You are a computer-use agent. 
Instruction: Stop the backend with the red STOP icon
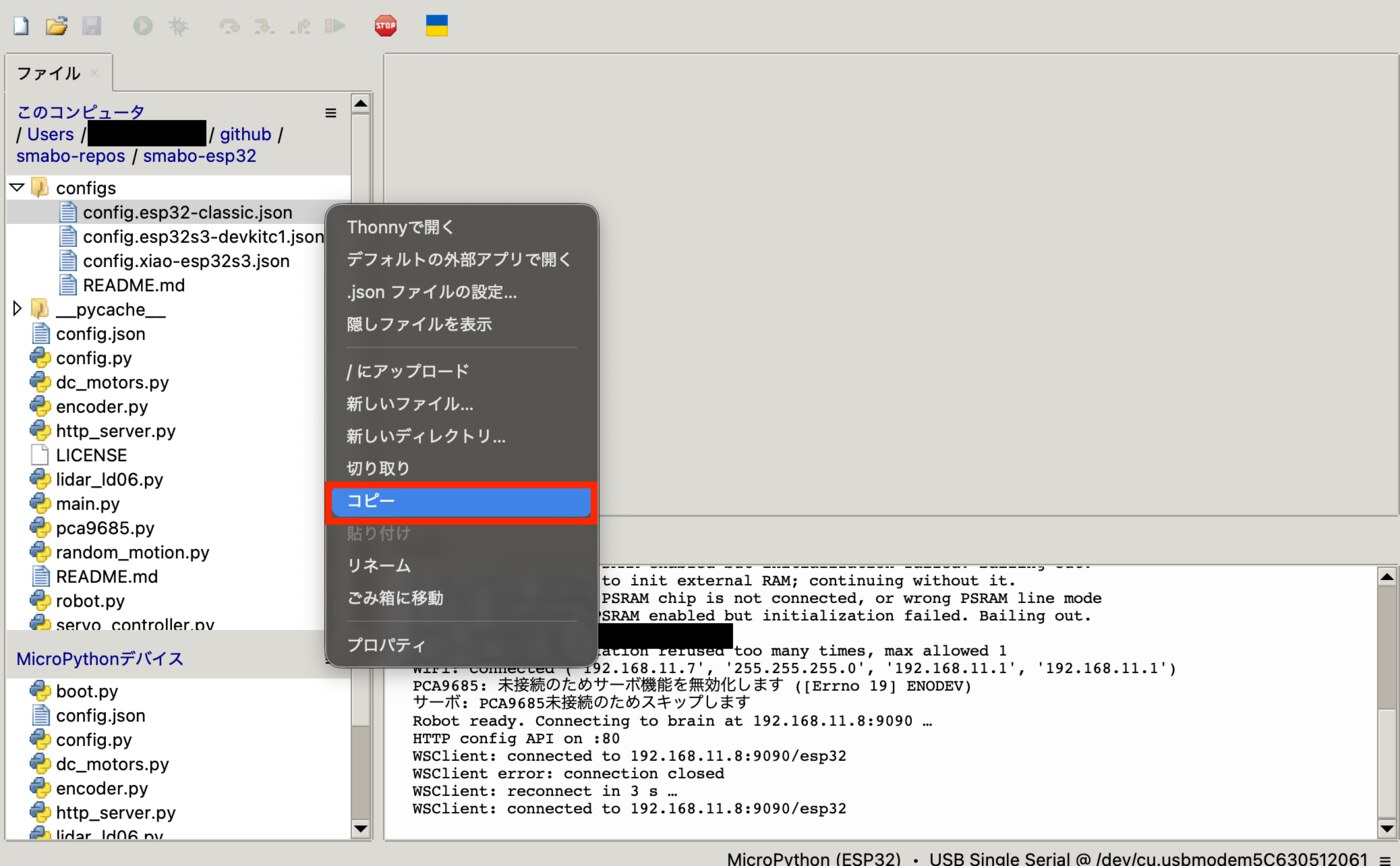[x=385, y=26]
